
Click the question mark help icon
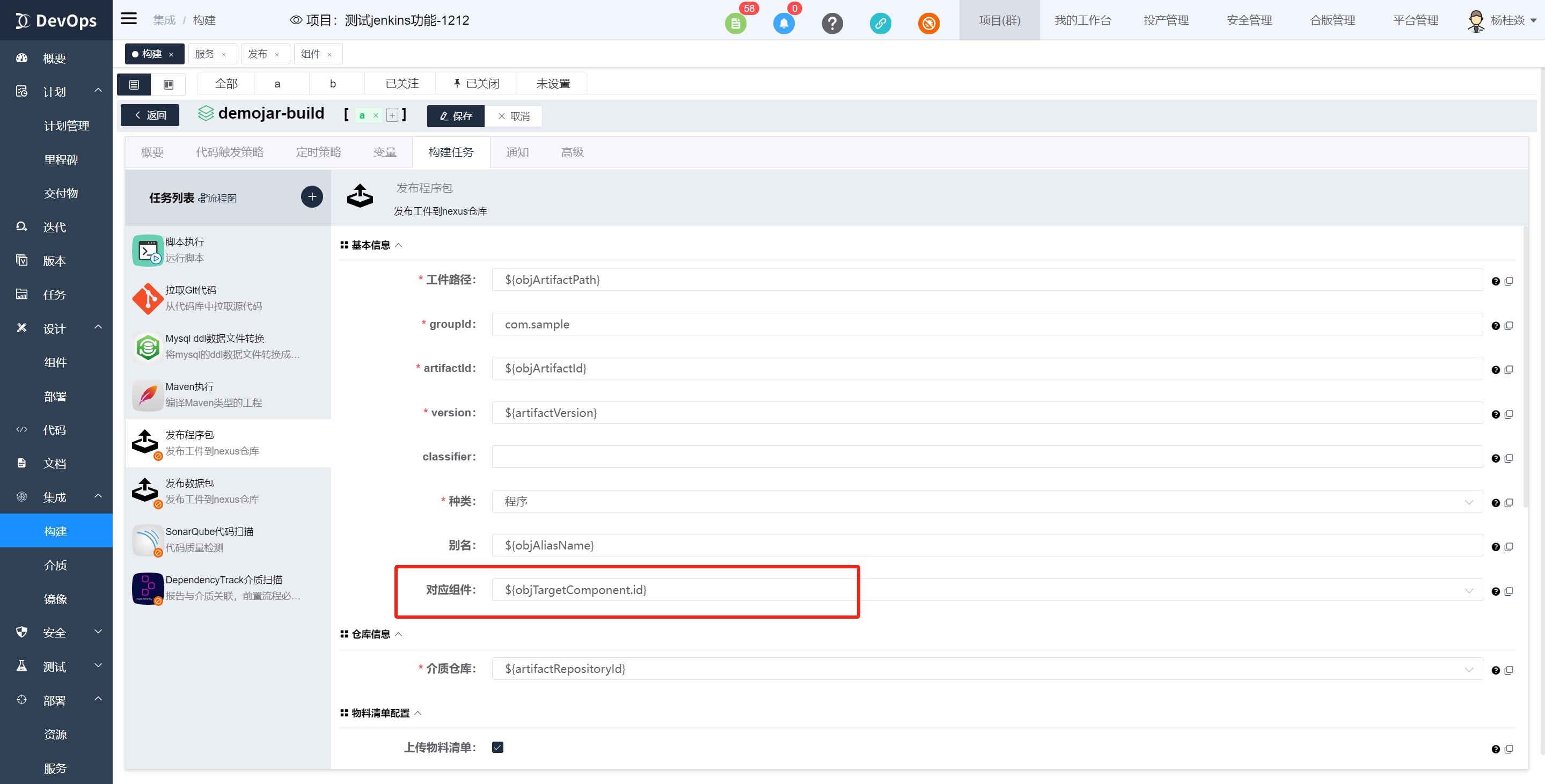[832, 24]
